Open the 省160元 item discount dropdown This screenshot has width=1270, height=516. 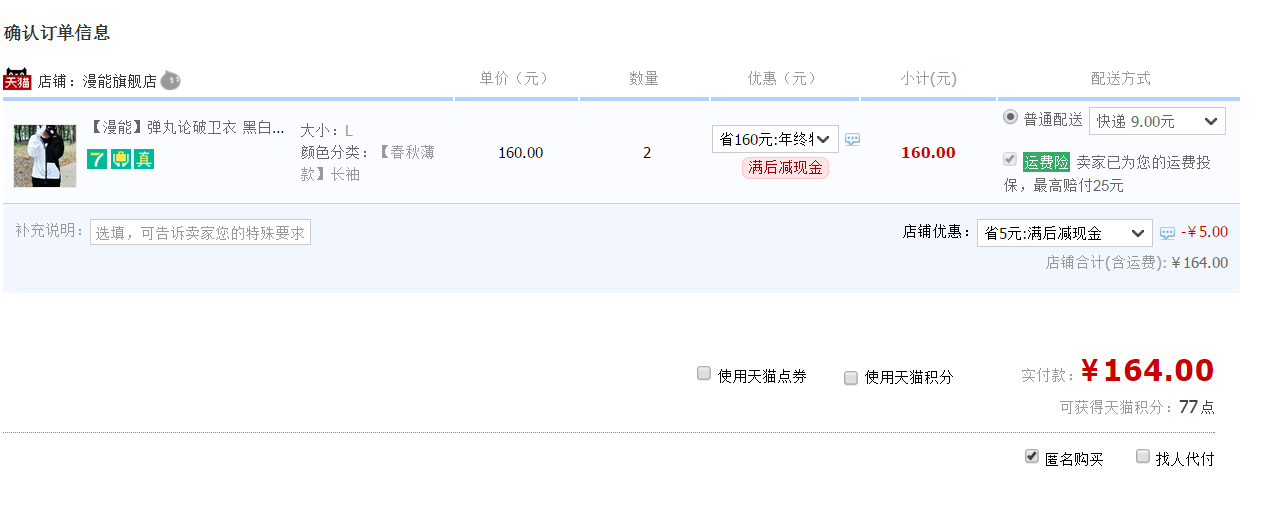coord(775,139)
